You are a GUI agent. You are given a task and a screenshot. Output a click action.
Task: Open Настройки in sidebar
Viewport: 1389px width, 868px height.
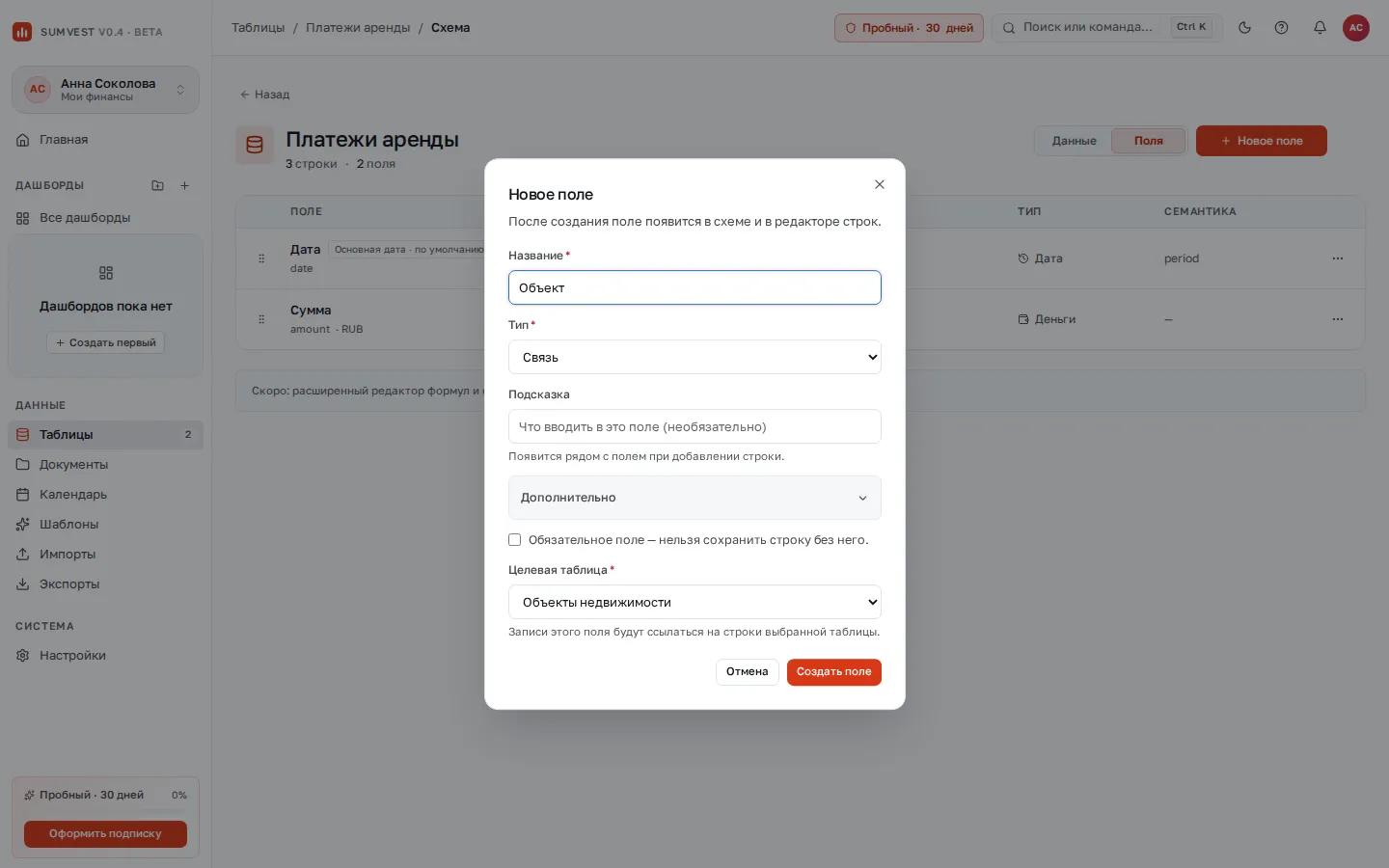[105, 656]
